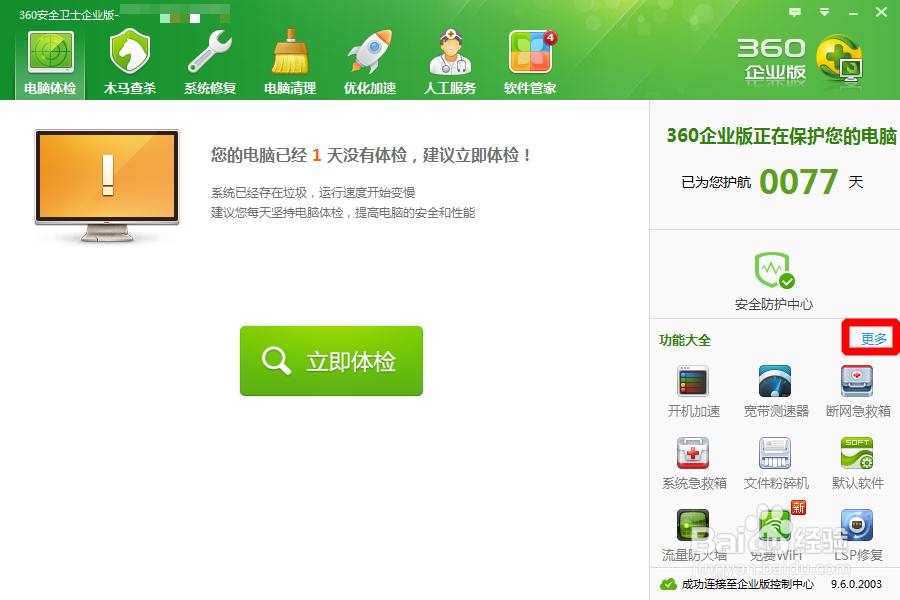Screen dimensions: 900x600
Task: Open 默认软件 settings tool
Action: pyautogui.click(x=858, y=463)
